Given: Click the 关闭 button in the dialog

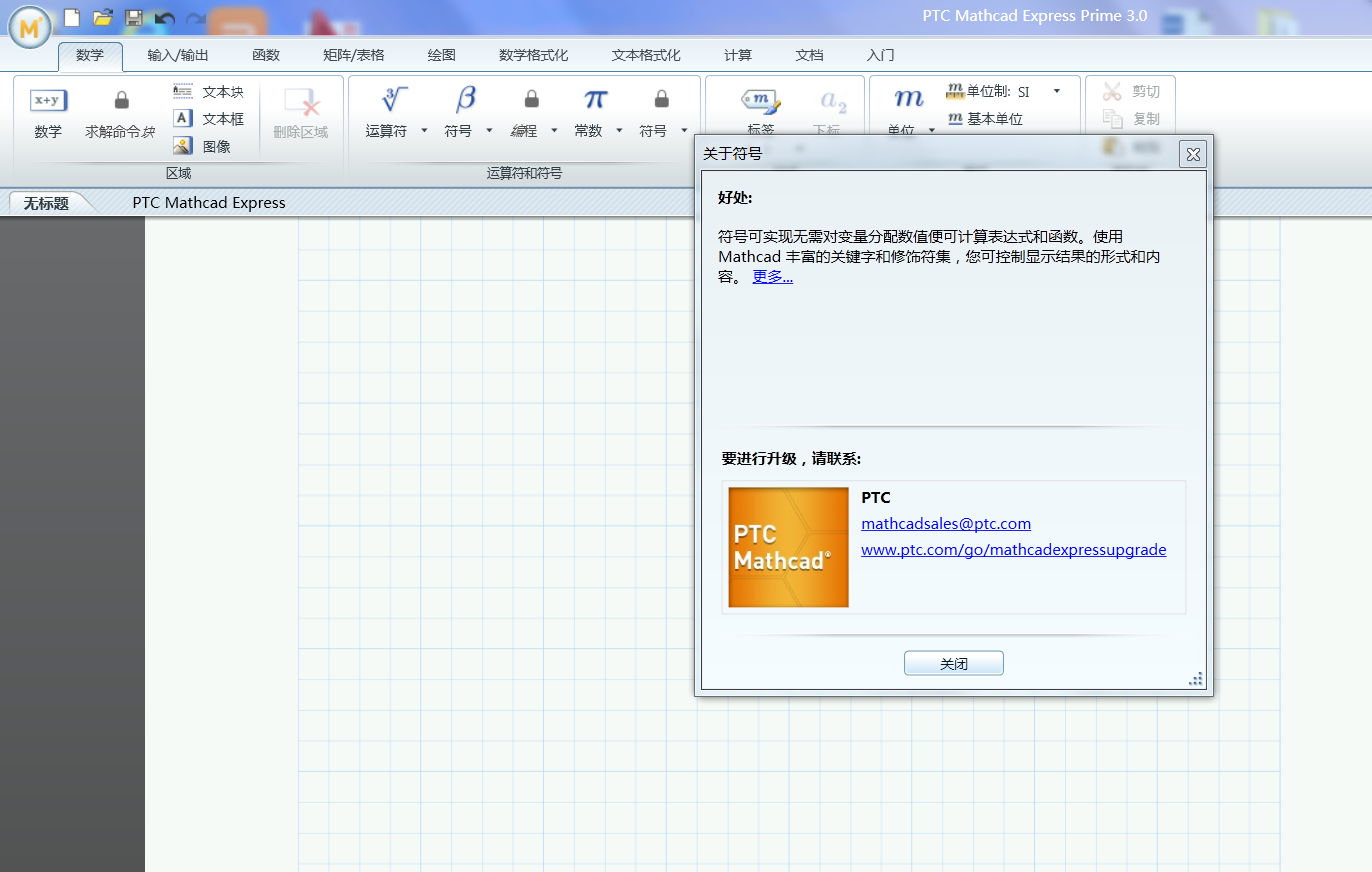Looking at the screenshot, I should tap(954, 664).
